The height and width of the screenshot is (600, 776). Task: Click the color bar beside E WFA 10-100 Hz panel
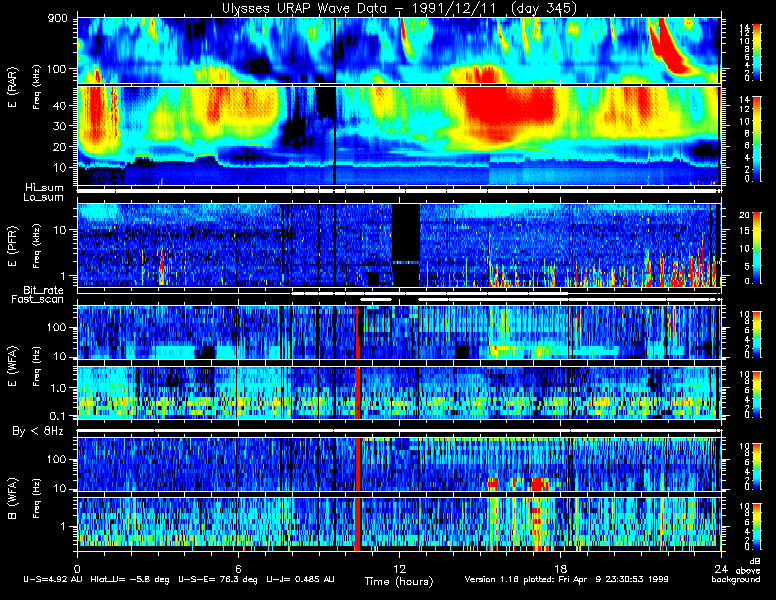click(x=757, y=334)
